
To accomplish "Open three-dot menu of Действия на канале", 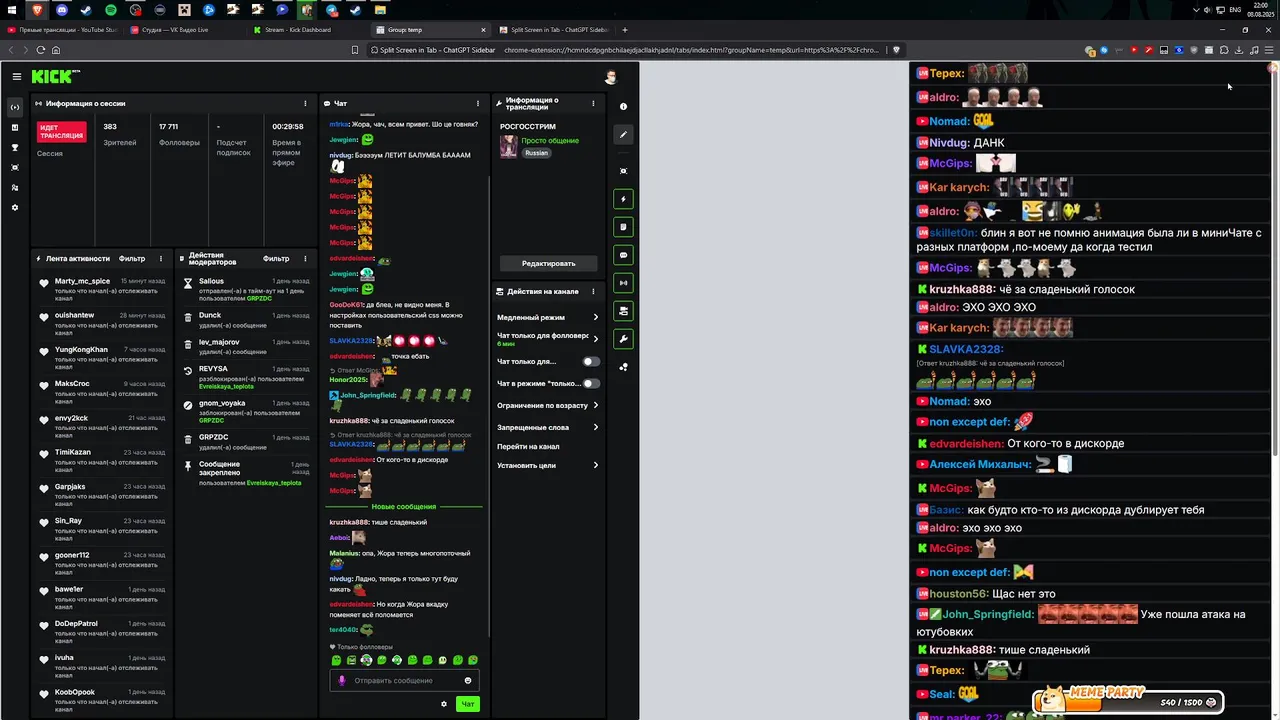I will 593,291.
